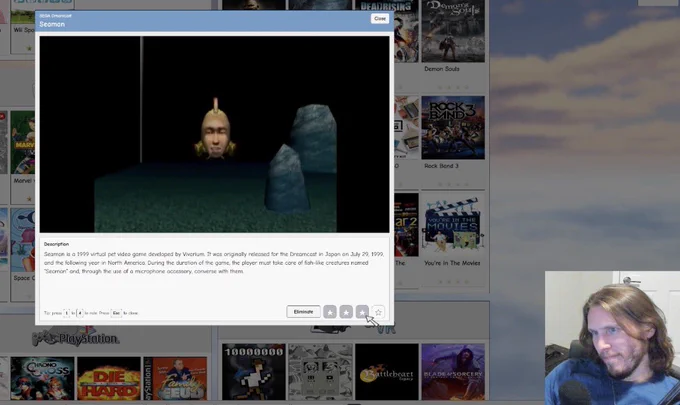
Task: Open the You're in The Movies cover
Action: pos(453,225)
